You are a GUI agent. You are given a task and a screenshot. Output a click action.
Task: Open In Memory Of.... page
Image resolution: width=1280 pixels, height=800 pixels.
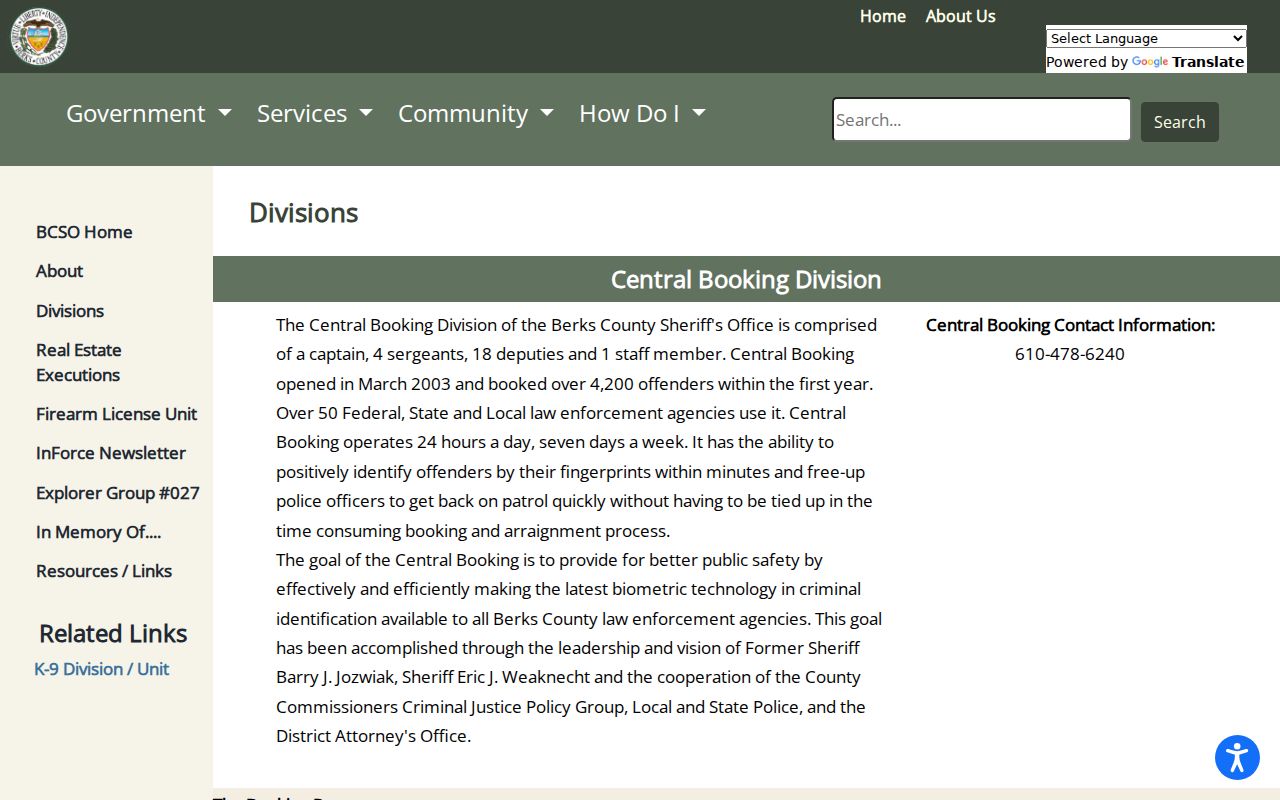98,532
